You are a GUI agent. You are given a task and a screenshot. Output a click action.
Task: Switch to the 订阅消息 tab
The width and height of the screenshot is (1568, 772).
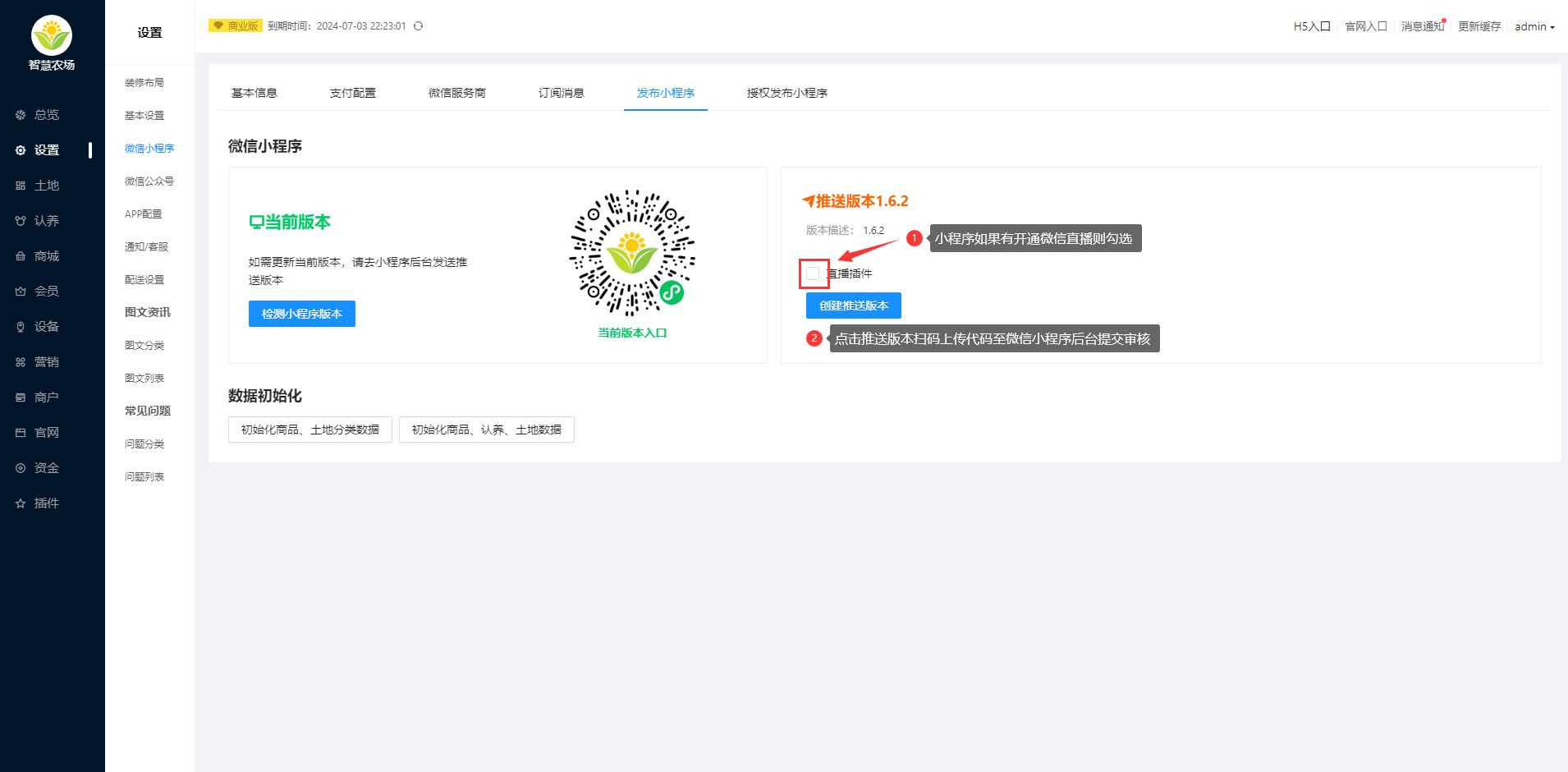562,93
